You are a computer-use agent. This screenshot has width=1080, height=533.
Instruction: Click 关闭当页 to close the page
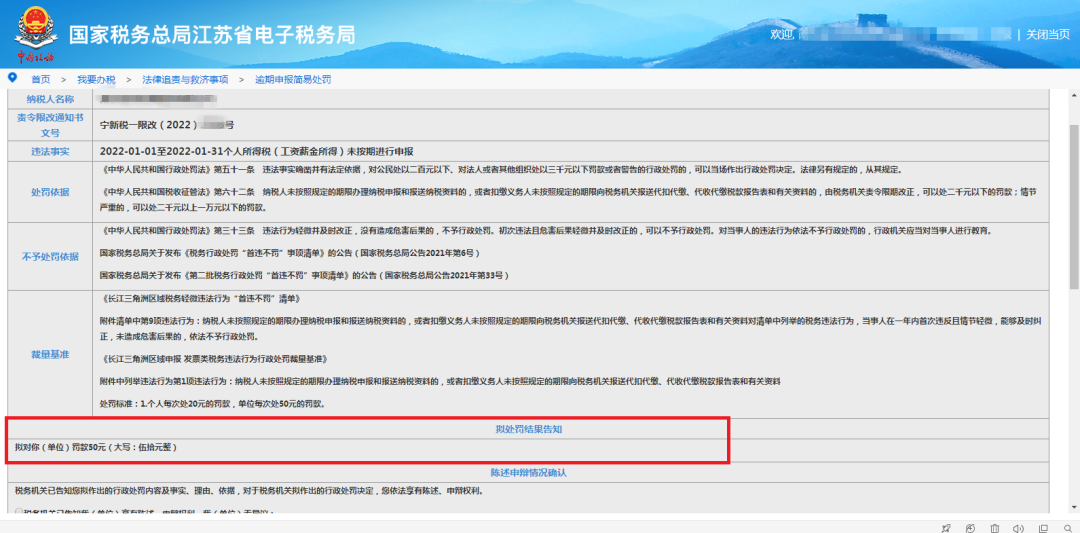click(1048, 34)
